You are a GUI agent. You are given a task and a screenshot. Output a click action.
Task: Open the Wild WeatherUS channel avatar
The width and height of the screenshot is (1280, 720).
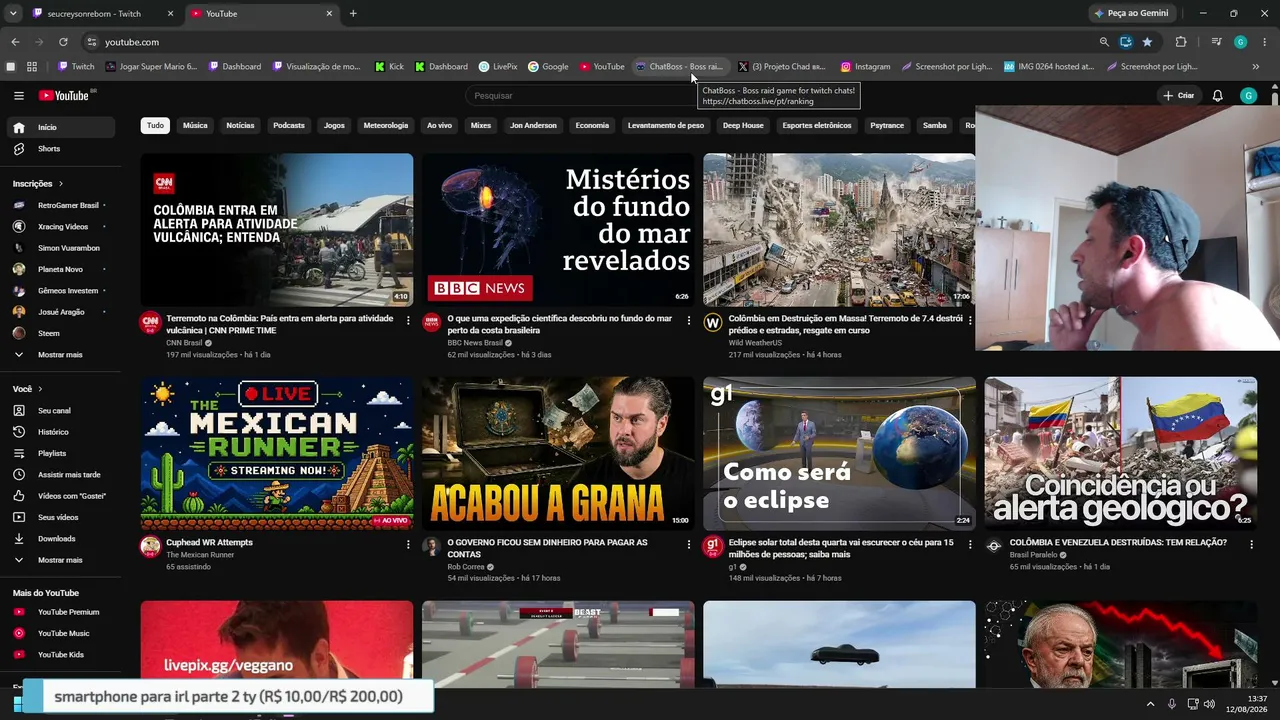click(713, 322)
